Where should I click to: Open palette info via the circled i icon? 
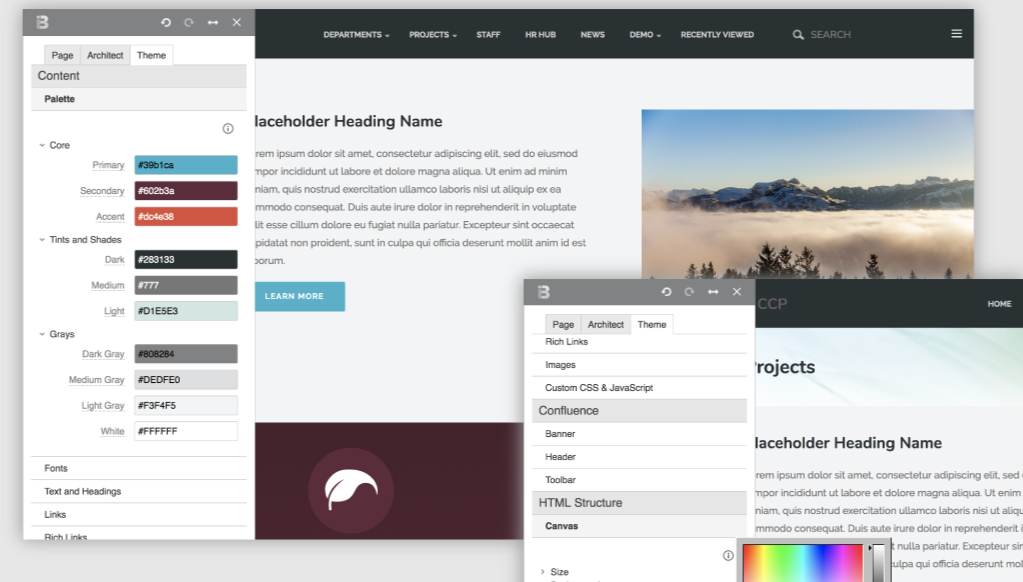pos(228,128)
